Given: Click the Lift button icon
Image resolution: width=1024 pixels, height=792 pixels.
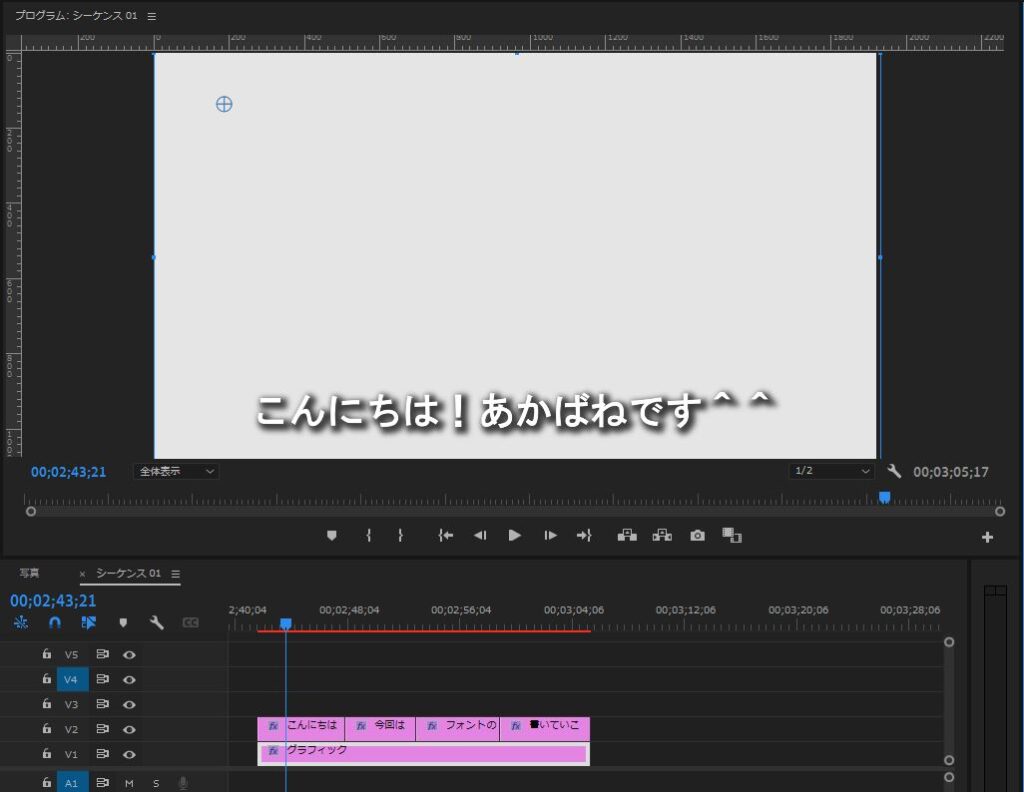Looking at the screenshot, I should pos(627,536).
